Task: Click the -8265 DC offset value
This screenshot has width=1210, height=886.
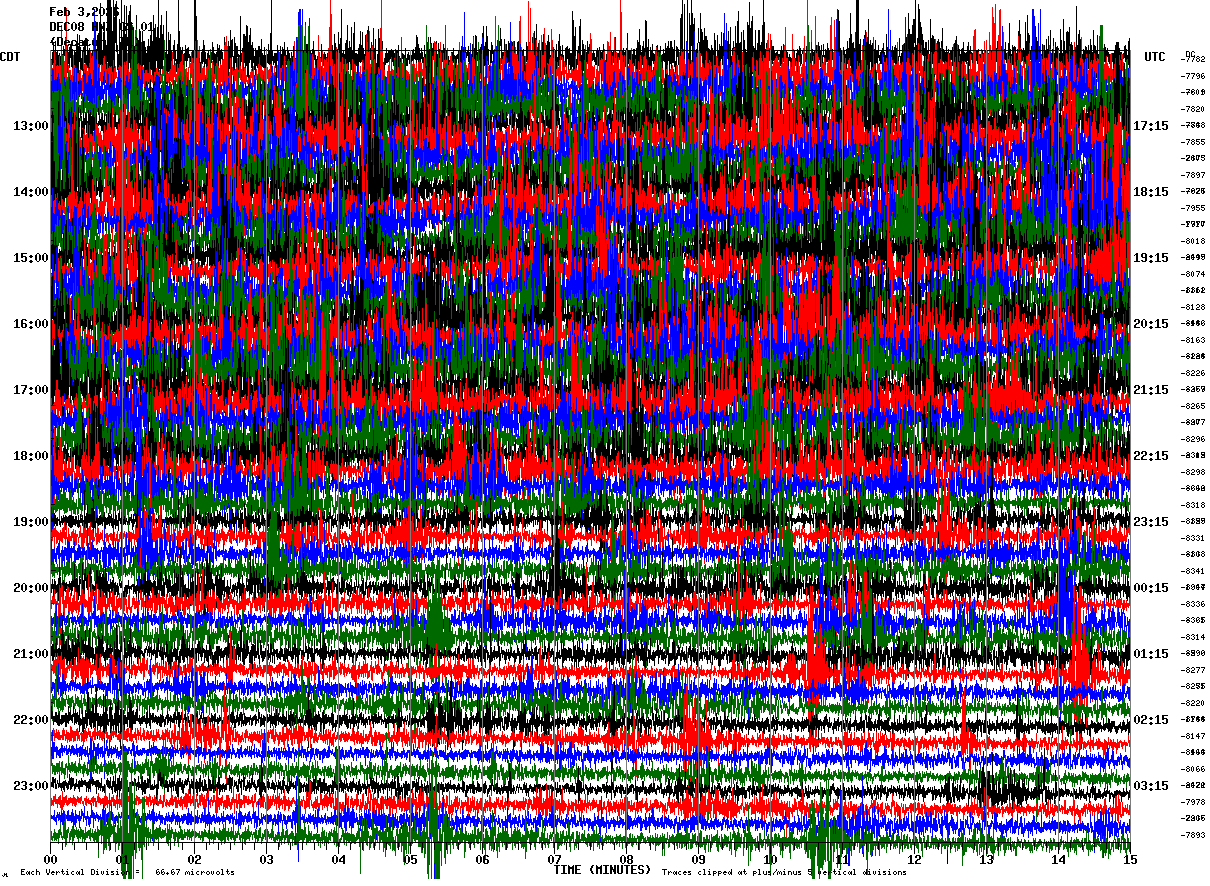Action: click(1192, 406)
